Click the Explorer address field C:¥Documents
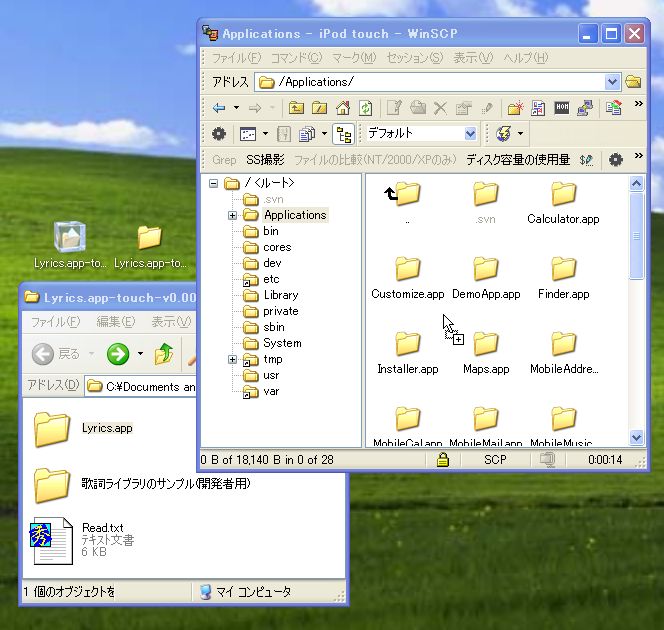The height and width of the screenshot is (630, 664). (x=140, y=387)
